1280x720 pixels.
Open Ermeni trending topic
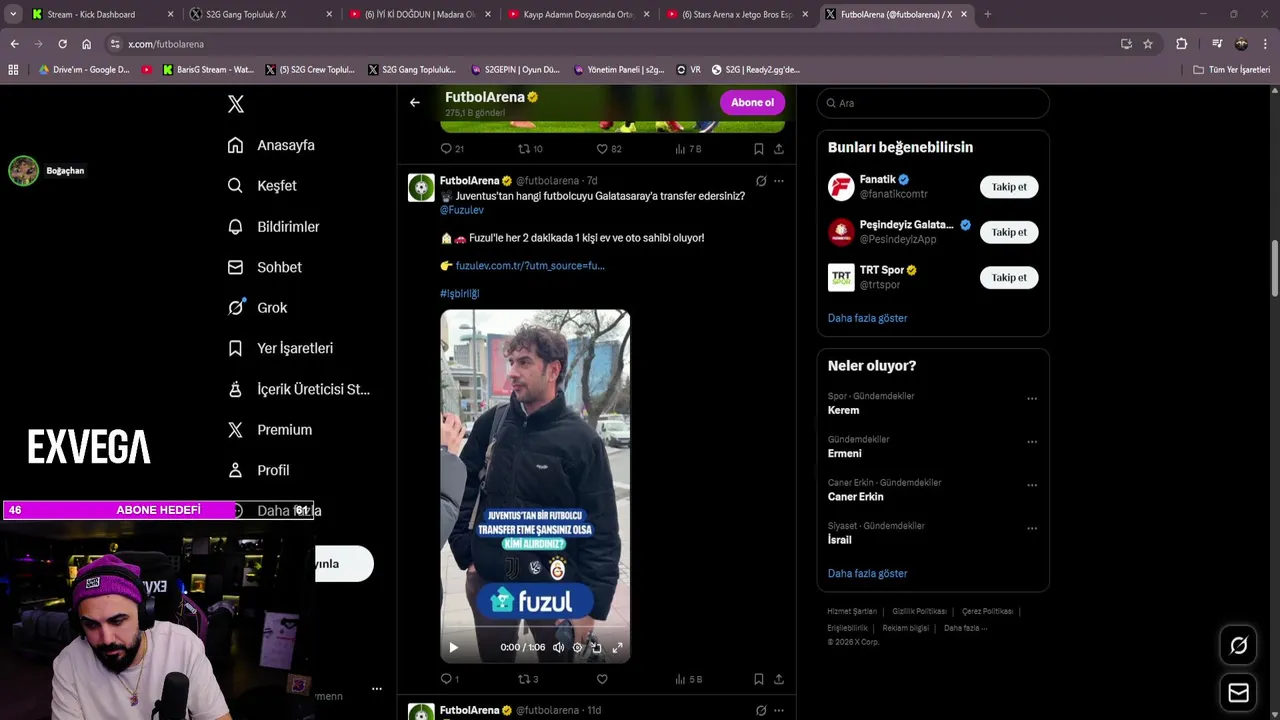(844, 453)
